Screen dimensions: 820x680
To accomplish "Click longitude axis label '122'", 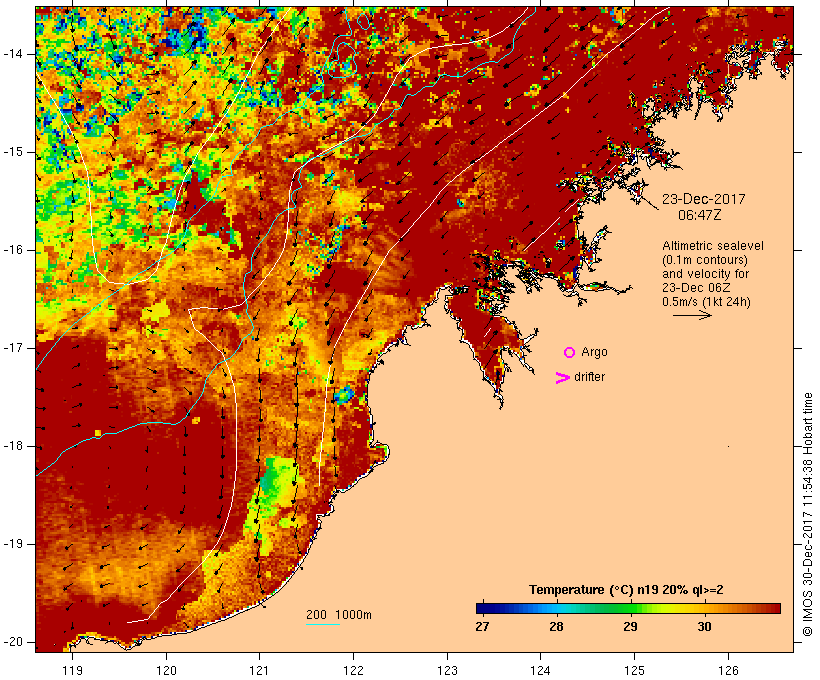I will 354,670.
